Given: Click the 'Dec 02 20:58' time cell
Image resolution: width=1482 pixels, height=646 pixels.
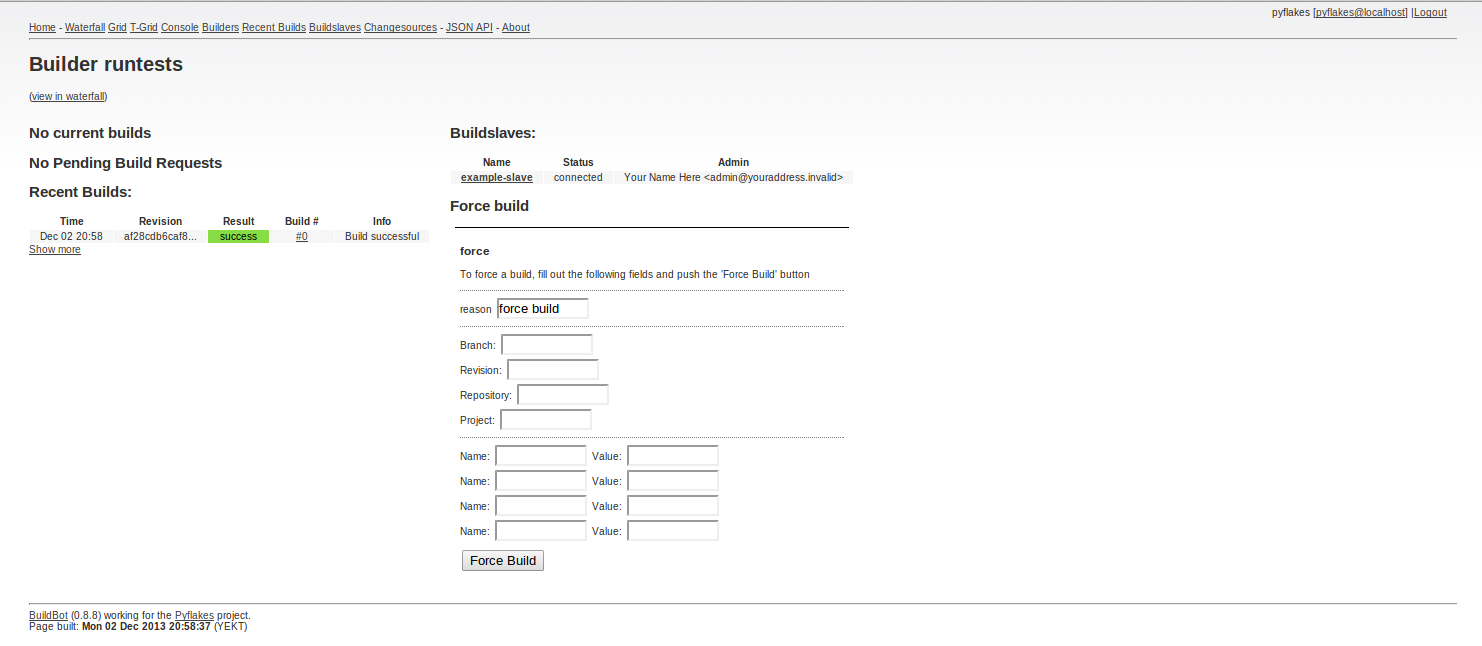Looking at the screenshot, I should 71,237.
